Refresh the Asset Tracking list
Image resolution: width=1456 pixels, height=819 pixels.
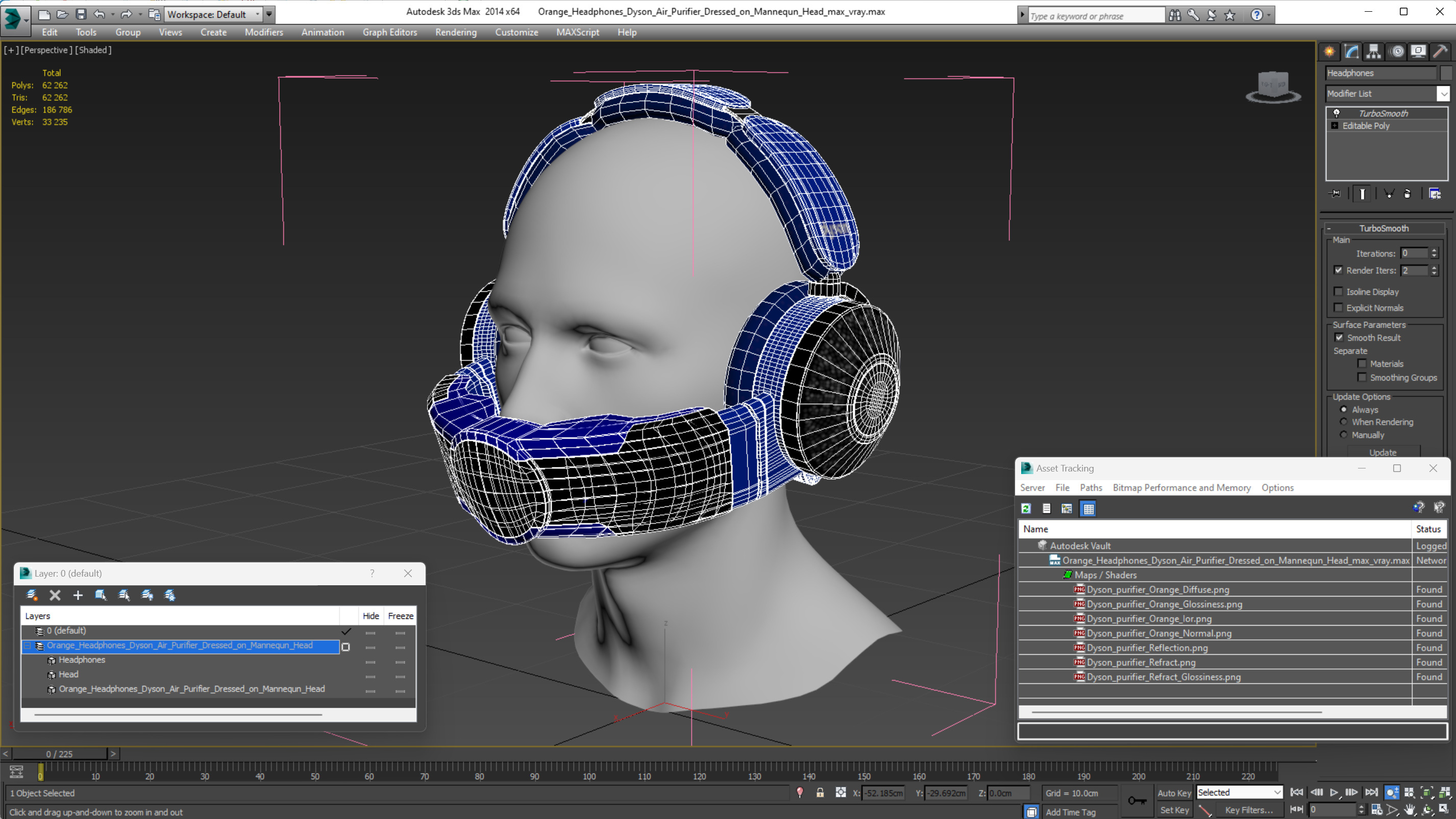(x=1026, y=508)
